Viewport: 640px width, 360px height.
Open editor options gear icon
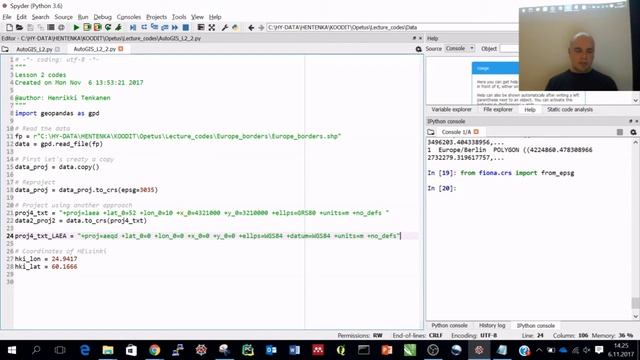tap(418, 49)
